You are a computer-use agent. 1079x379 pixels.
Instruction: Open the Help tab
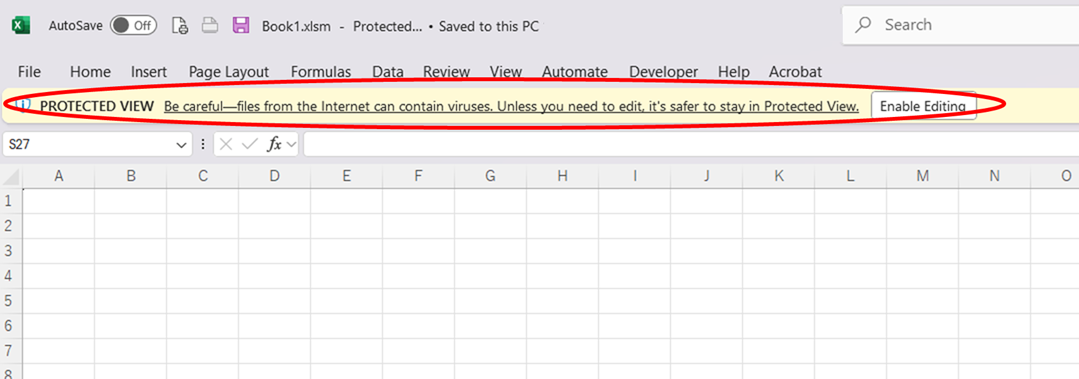[x=734, y=72]
